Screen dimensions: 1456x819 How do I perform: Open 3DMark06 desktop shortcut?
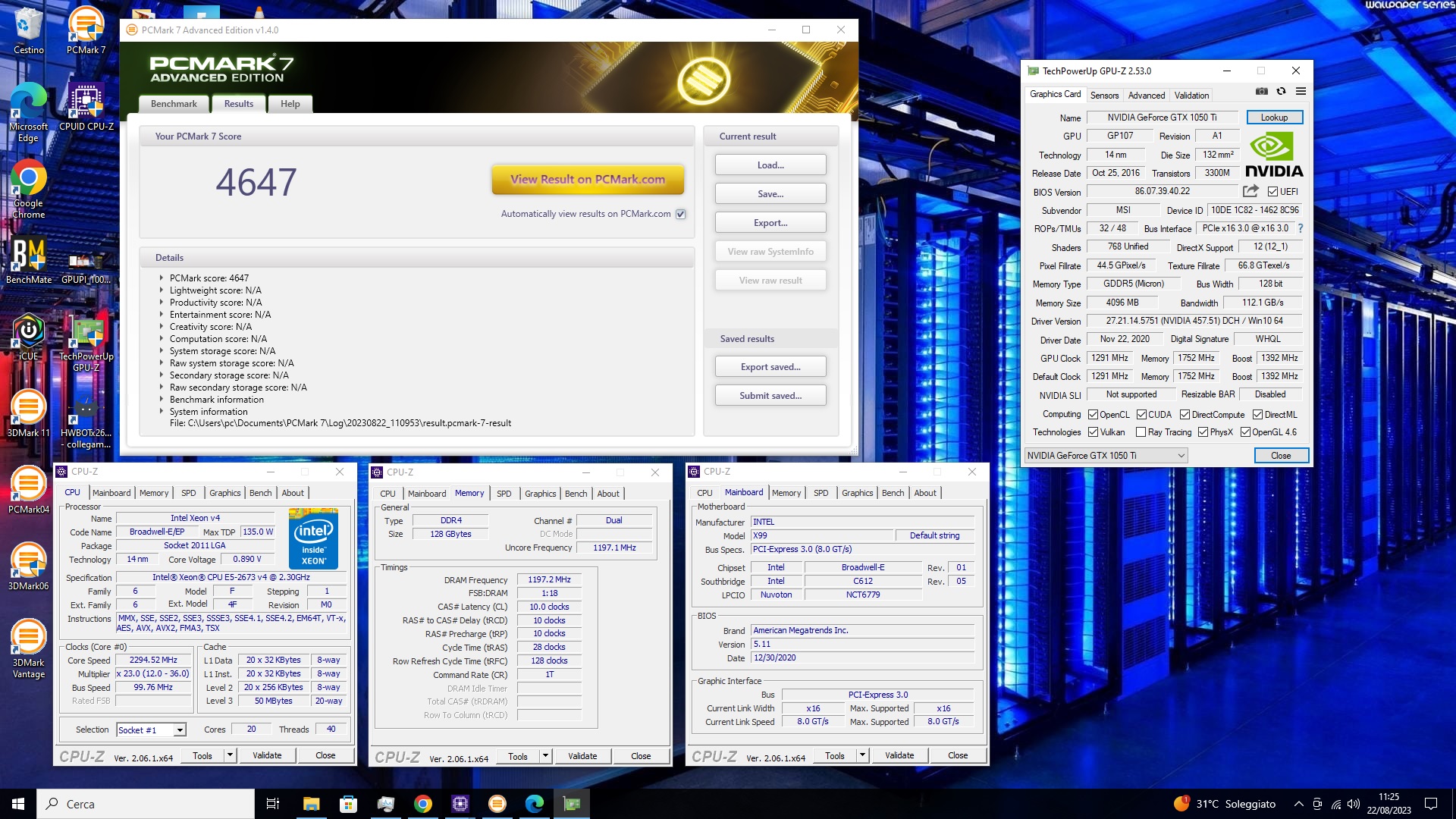pos(28,566)
